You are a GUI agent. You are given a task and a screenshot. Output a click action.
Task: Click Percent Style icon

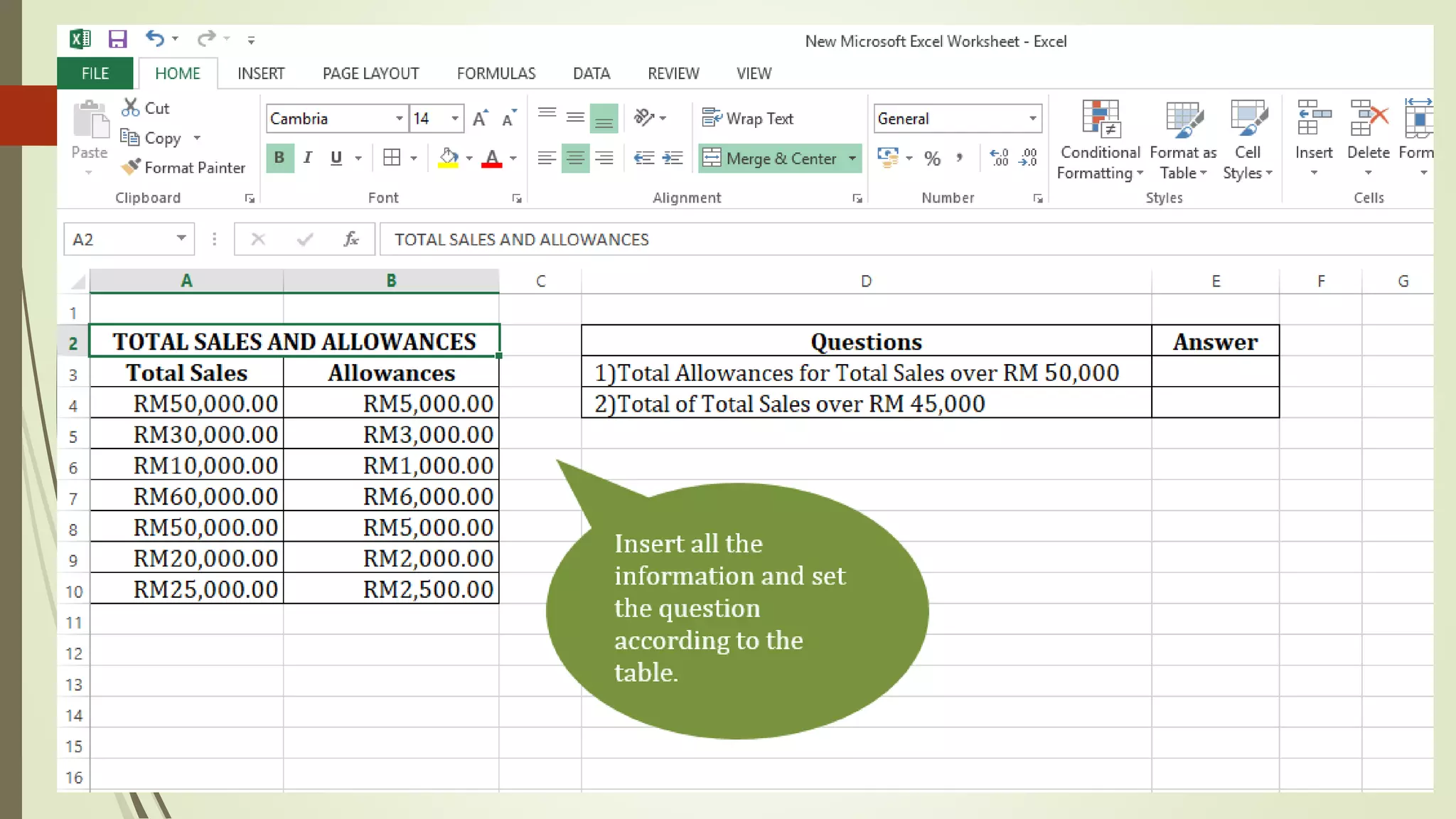pyautogui.click(x=932, y=159)
